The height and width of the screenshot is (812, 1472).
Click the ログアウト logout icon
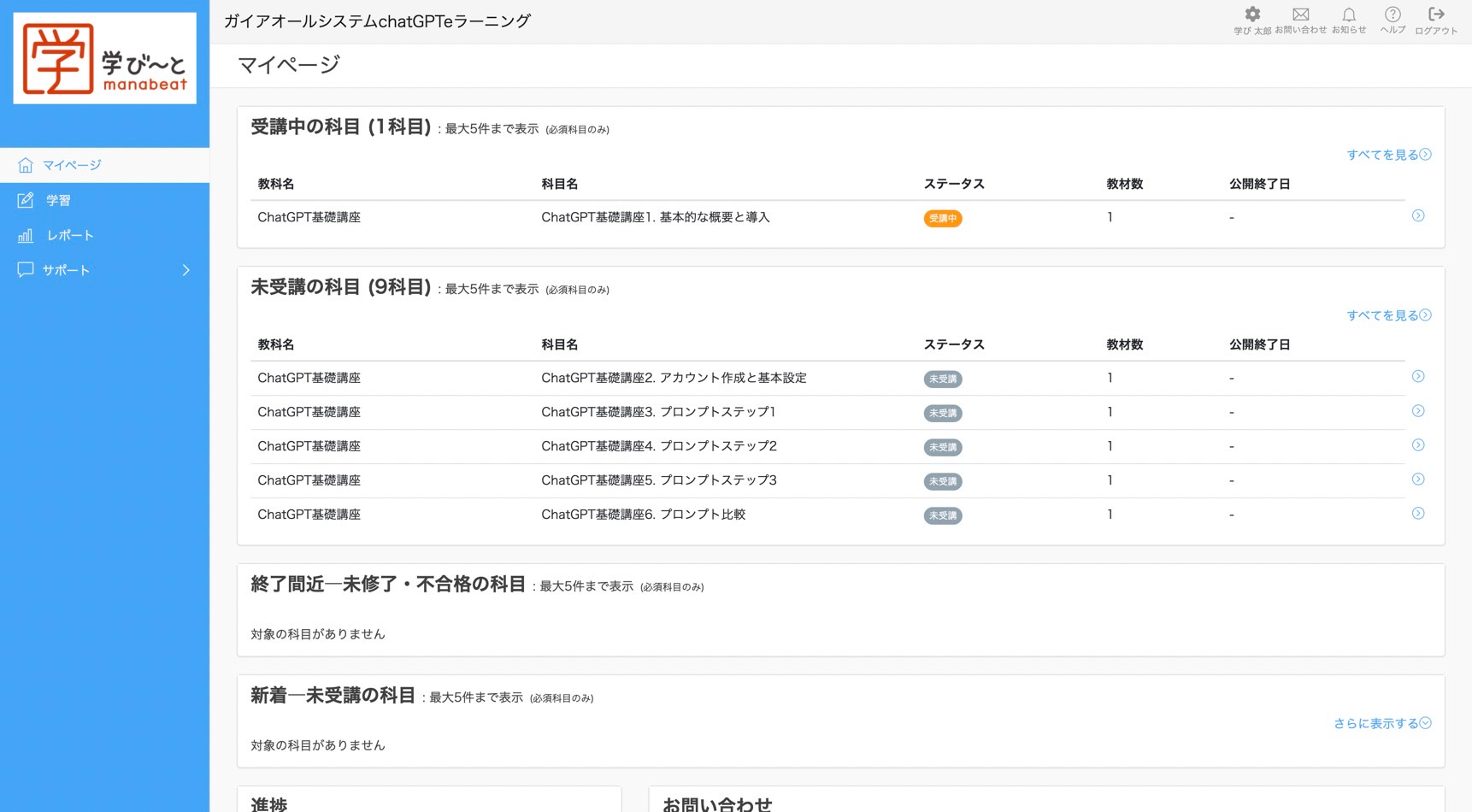point(1436,15)
